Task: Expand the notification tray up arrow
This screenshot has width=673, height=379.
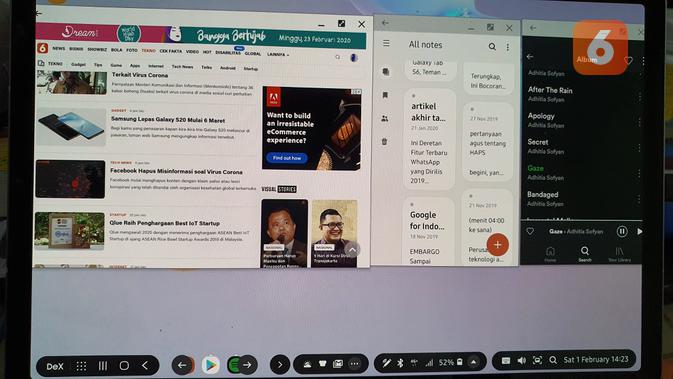Action: tap(473, 362)
